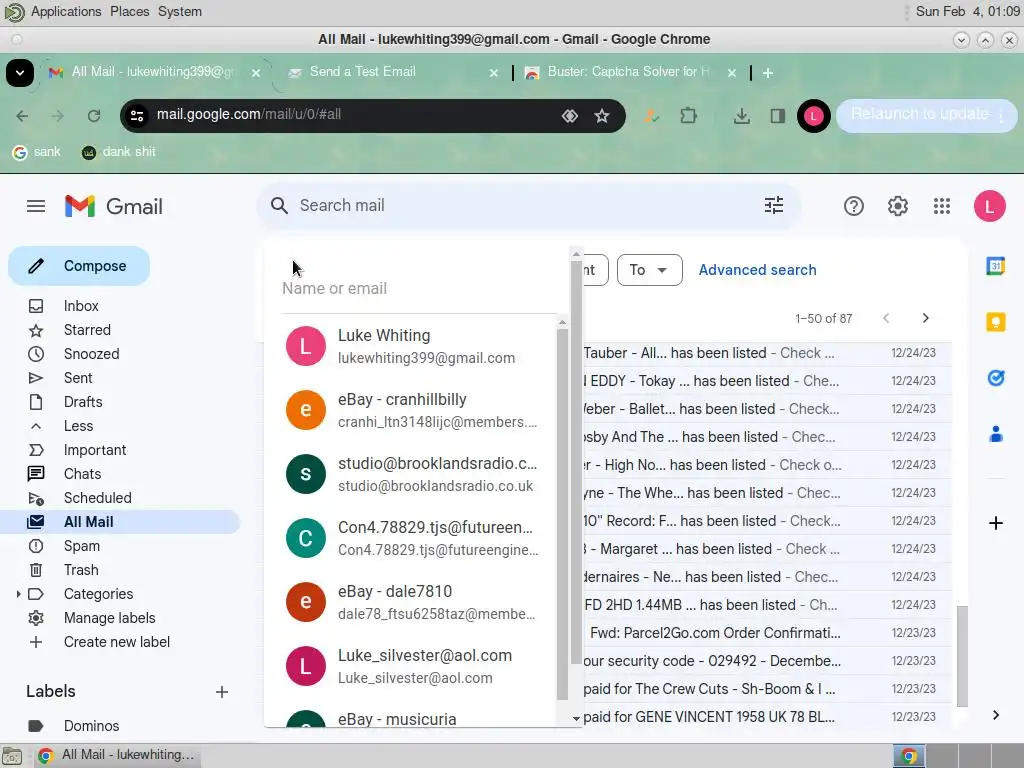Open the Places menu
The width and height of the screenshot is (1024, 768).
tap(129, 12)
